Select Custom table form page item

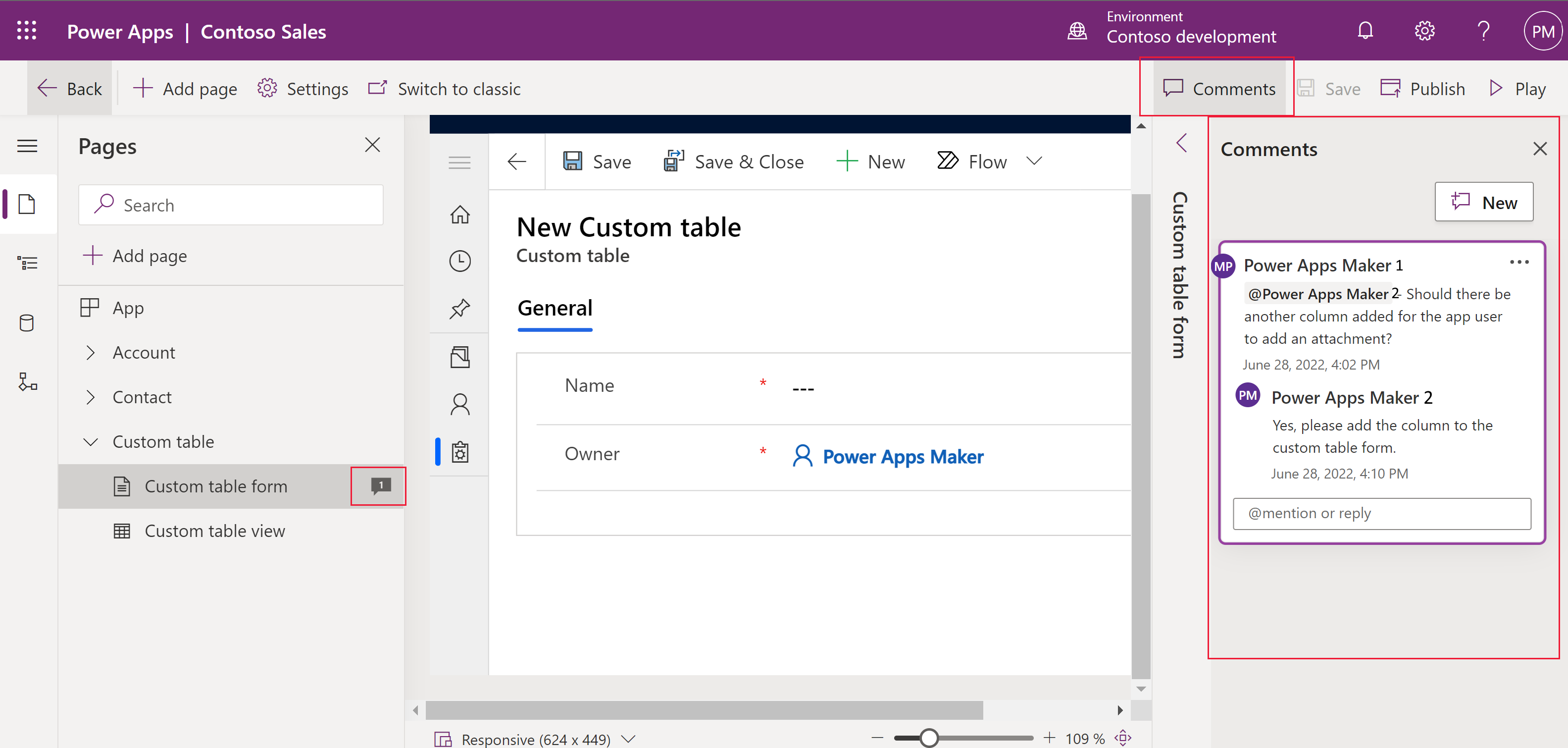point(215,486)
